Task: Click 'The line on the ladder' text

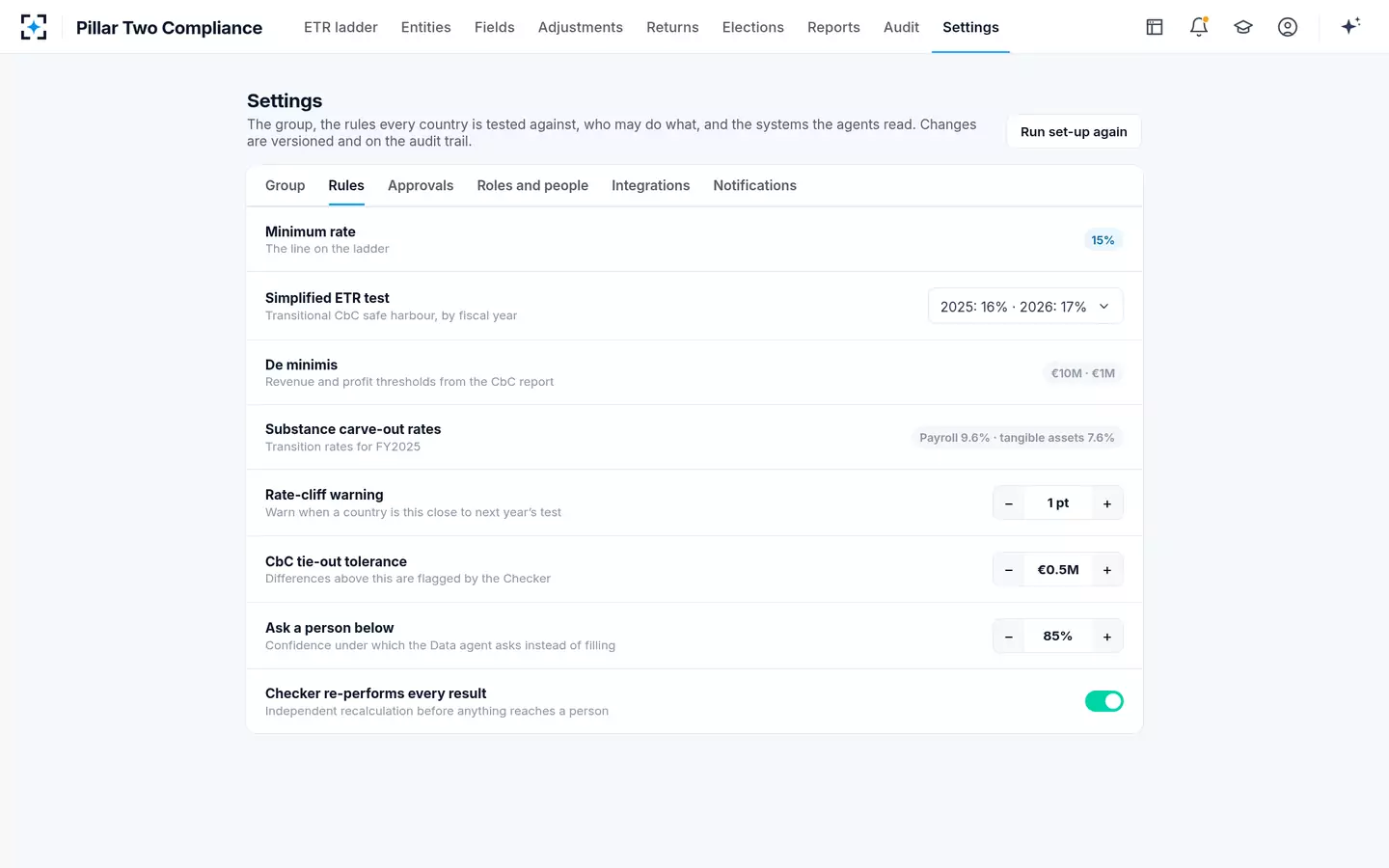Action: click(327, 249)
